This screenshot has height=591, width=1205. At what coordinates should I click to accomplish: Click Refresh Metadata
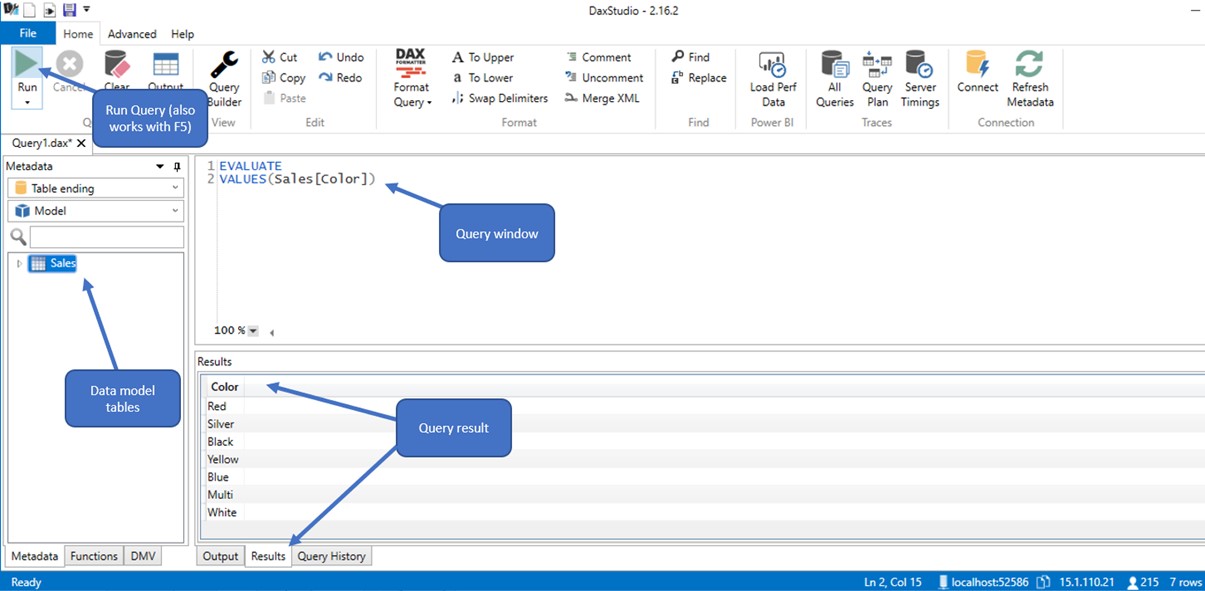pyautogui.click(x=1030, y=79)
